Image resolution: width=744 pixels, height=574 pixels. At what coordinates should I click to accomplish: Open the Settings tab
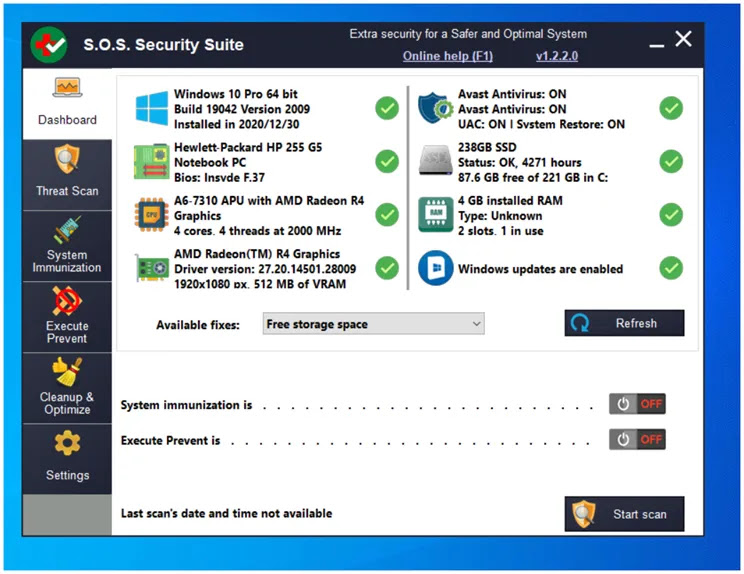67,459
